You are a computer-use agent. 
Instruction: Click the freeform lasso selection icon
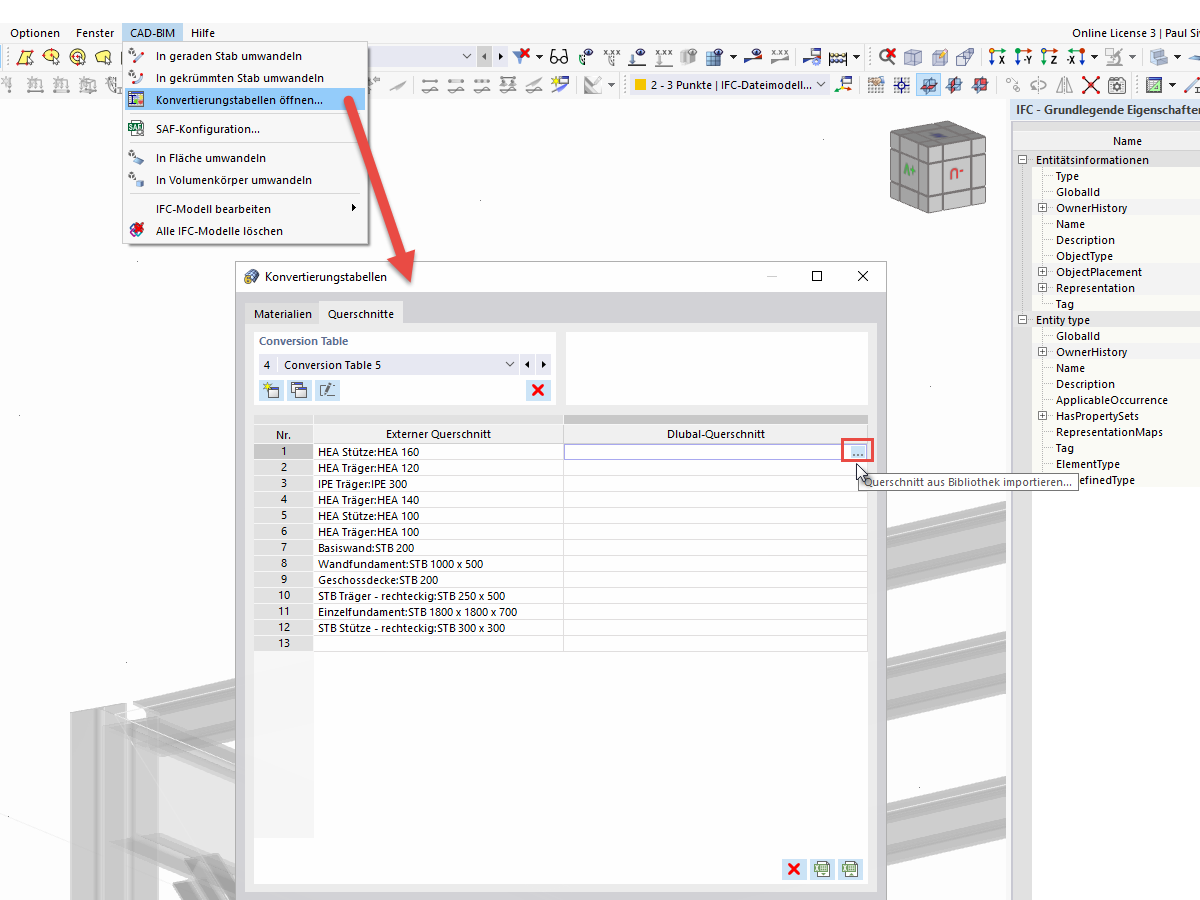pos(103,56)
